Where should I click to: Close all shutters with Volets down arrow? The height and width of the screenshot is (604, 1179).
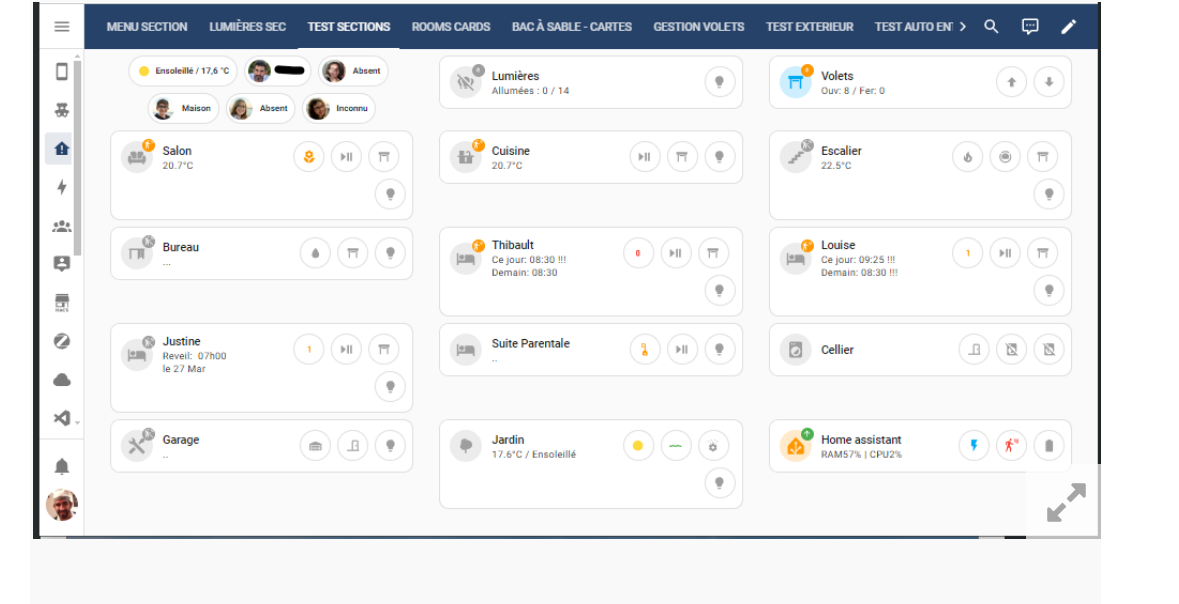click(x=1049, y=82)
